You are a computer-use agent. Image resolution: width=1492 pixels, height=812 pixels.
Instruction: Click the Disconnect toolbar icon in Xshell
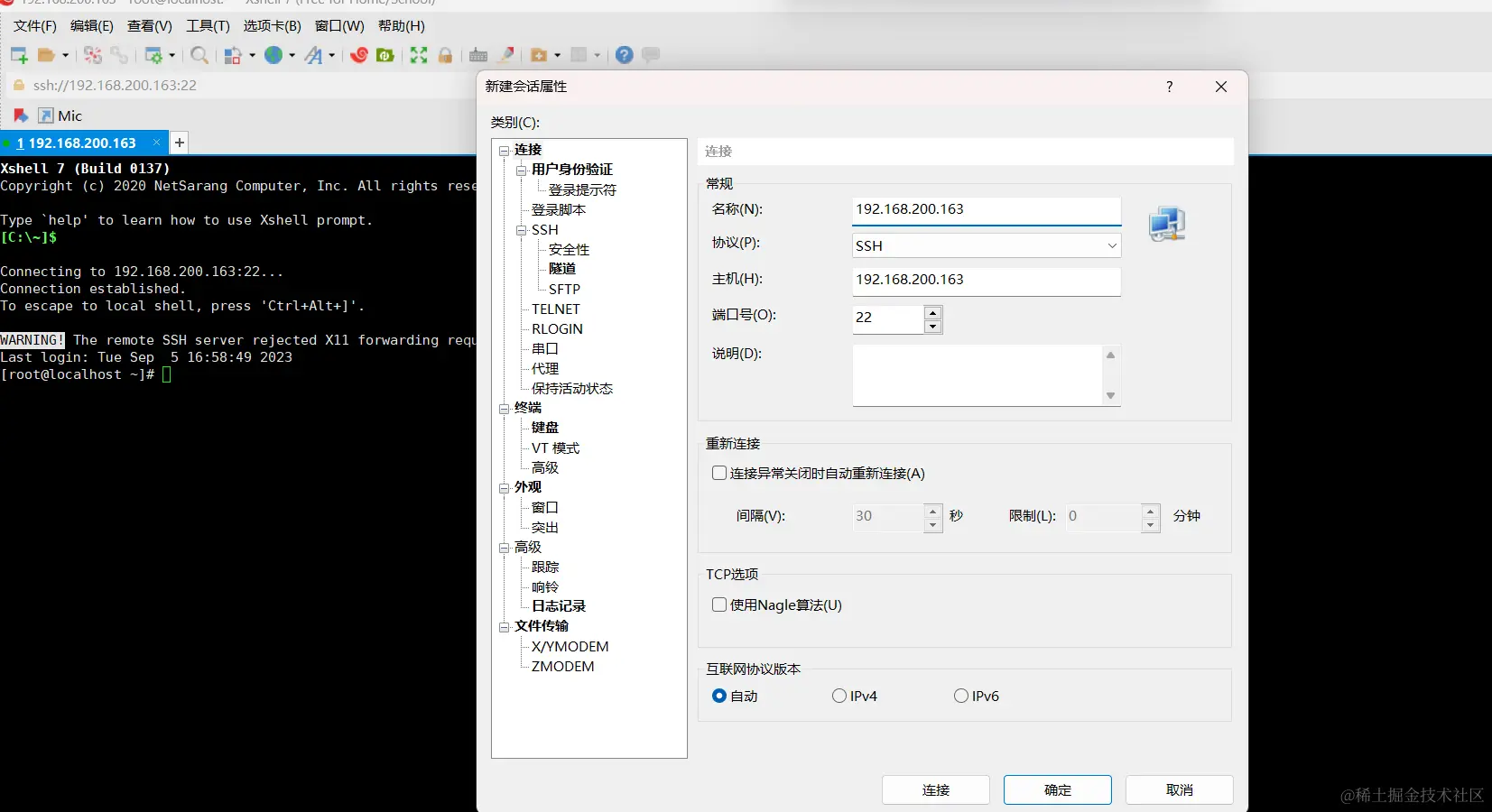[93, 56]
